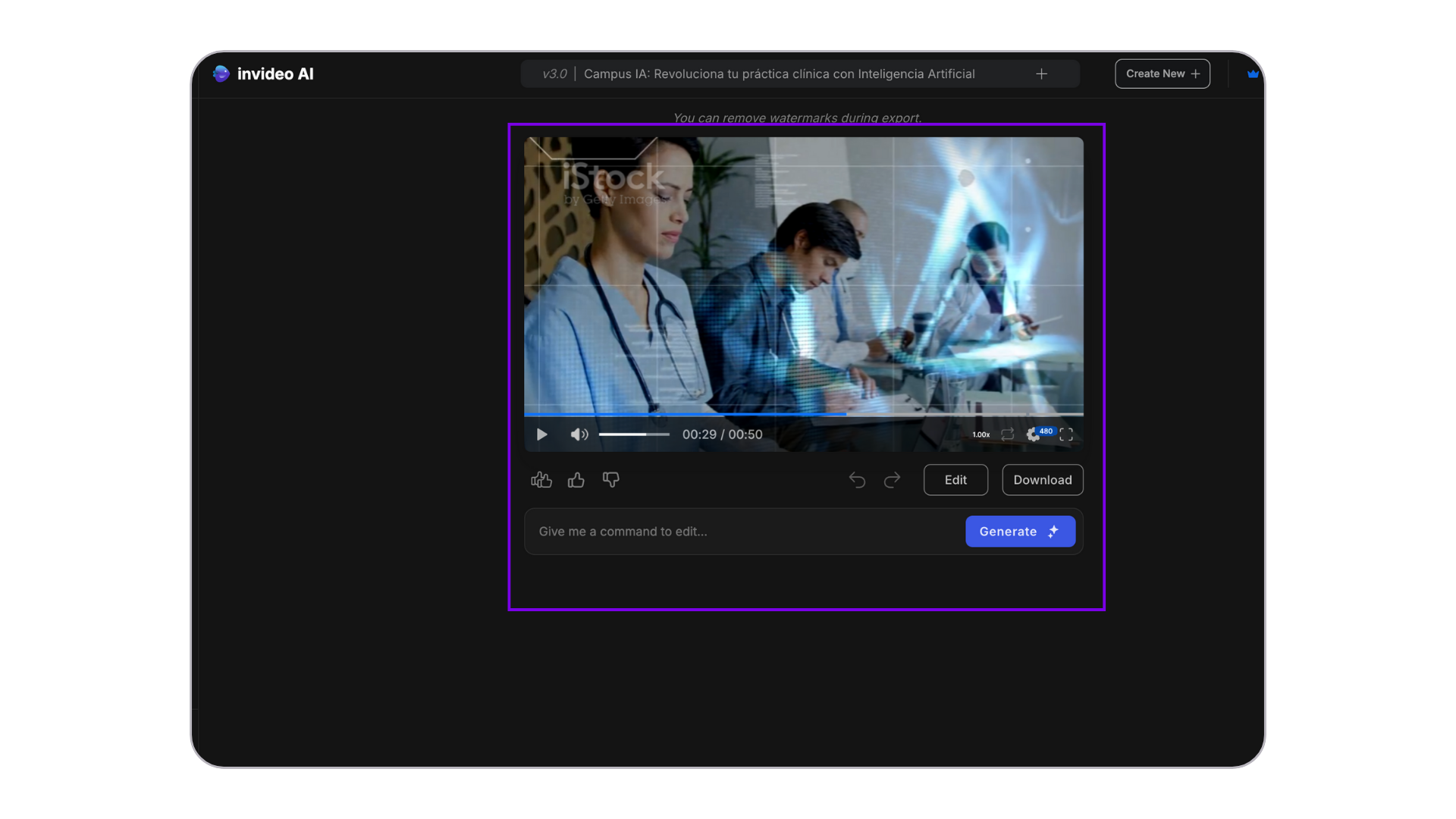Click the plus icon in title bar
1456x819 pixels.
(x=1041, y=74)
